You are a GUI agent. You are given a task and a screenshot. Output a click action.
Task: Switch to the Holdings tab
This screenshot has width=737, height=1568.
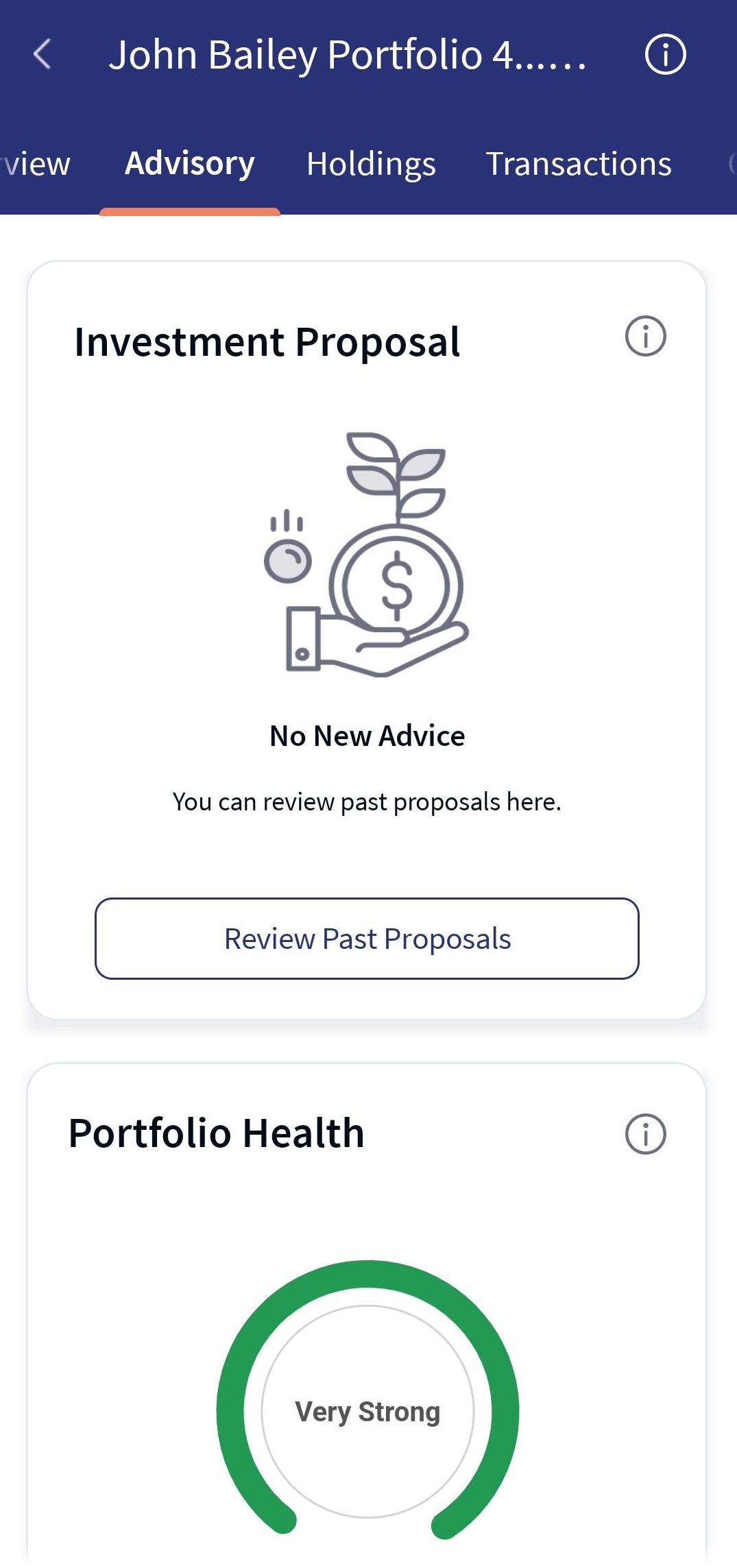click(x=371, y=165)
